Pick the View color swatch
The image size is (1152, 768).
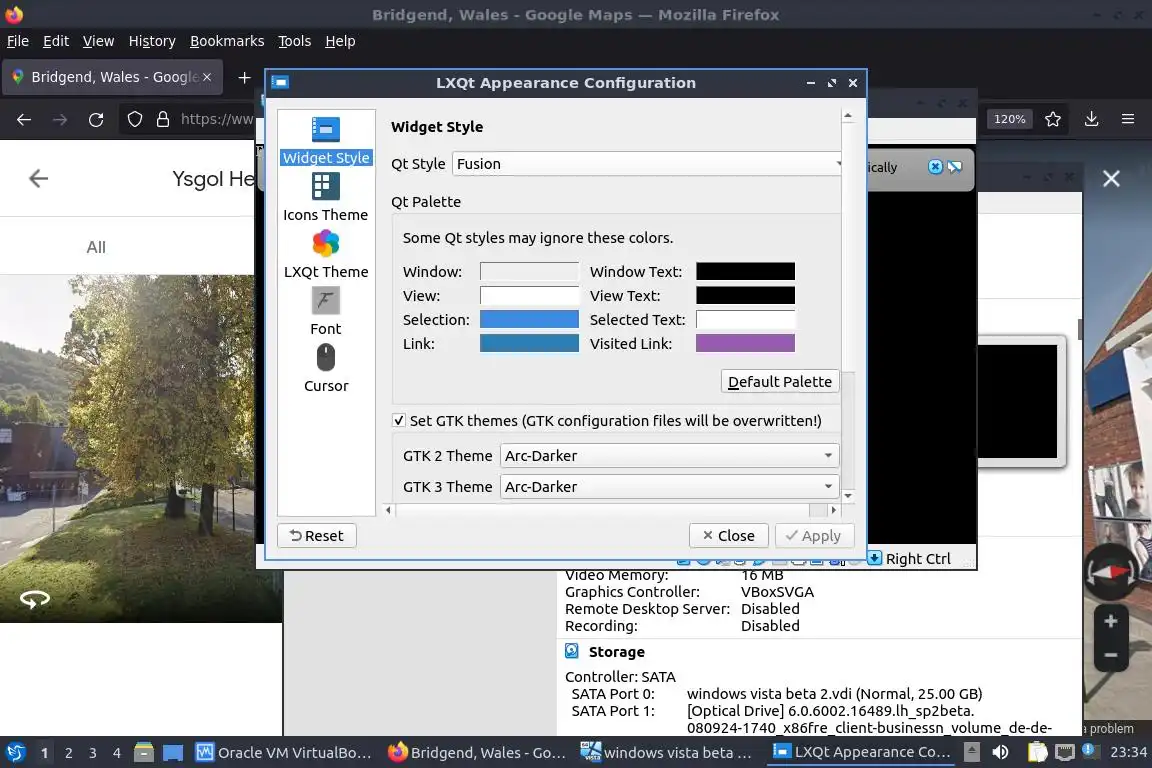[x=529, y=295]
